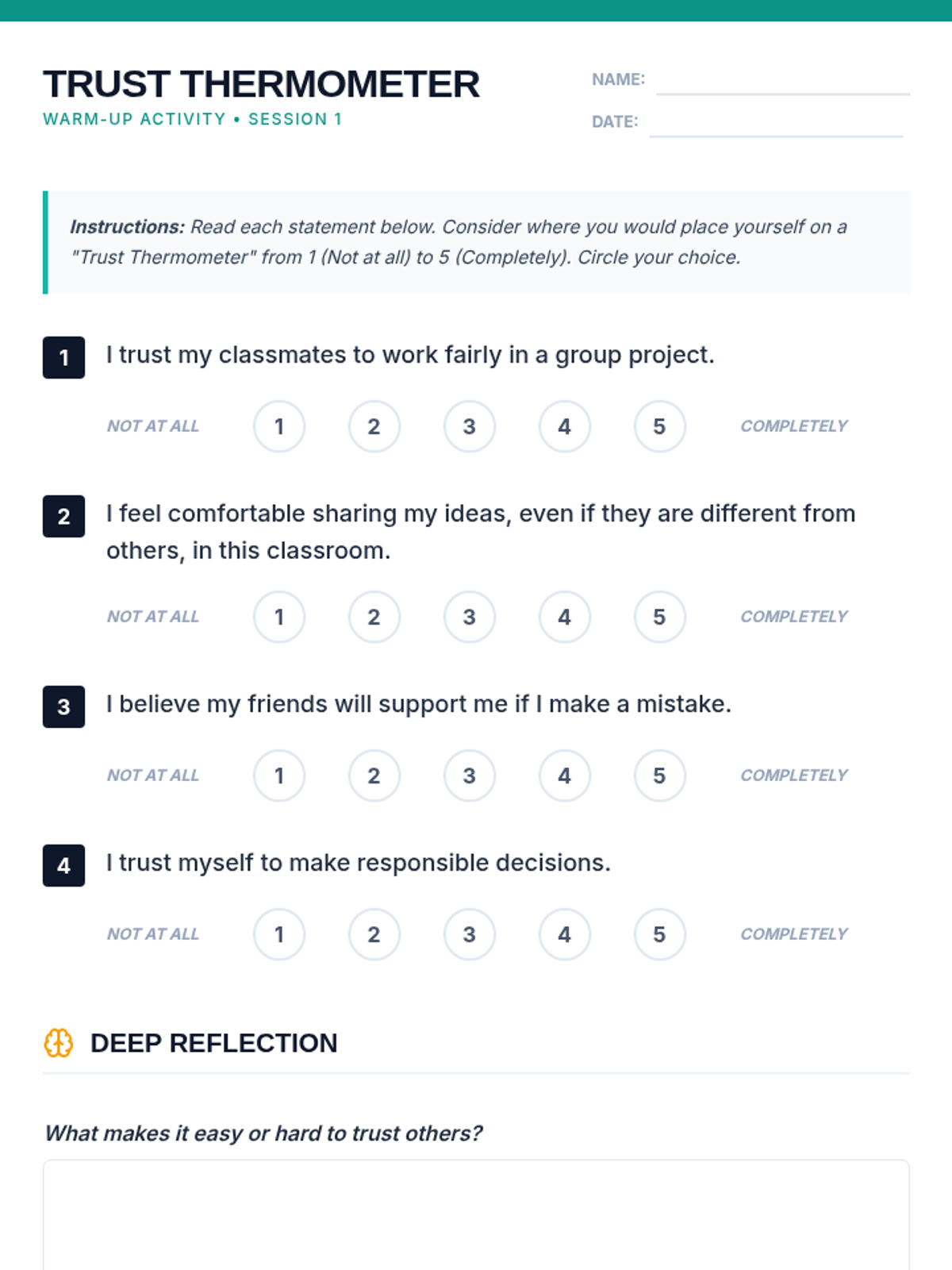Choose rating 4 for responsible decisions statement
This screenshot has height=1270, width=952.
coord(564,934)
